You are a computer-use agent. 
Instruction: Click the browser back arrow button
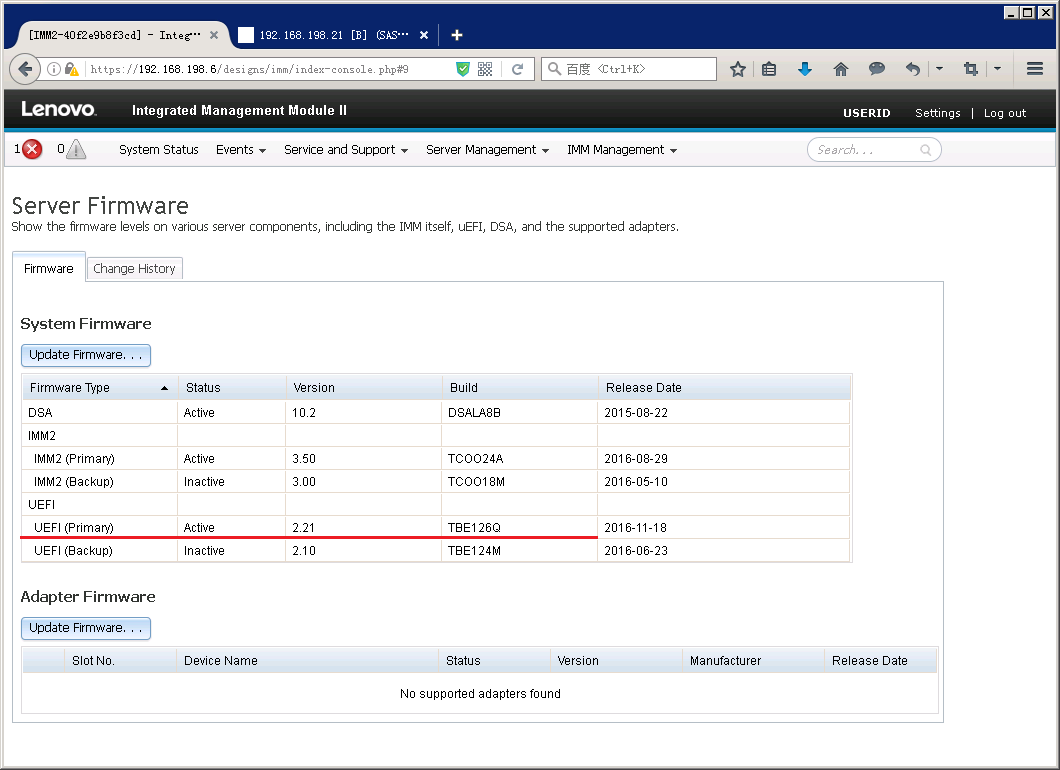click(25, 69)
